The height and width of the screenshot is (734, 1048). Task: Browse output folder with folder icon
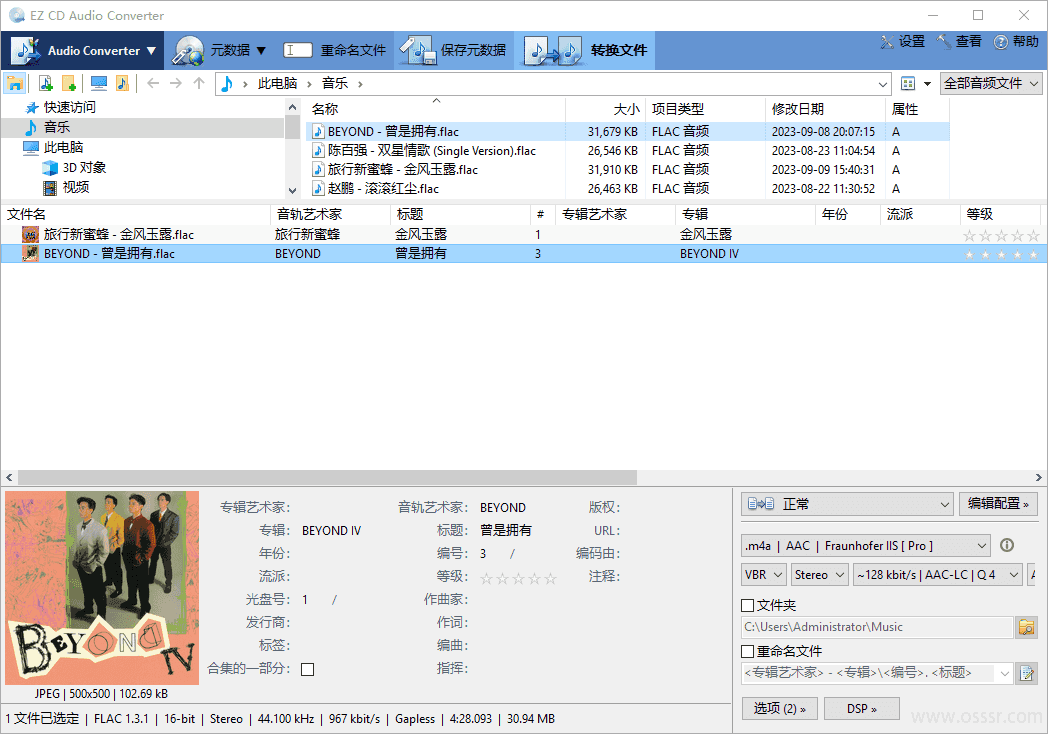click(1026, 627)
